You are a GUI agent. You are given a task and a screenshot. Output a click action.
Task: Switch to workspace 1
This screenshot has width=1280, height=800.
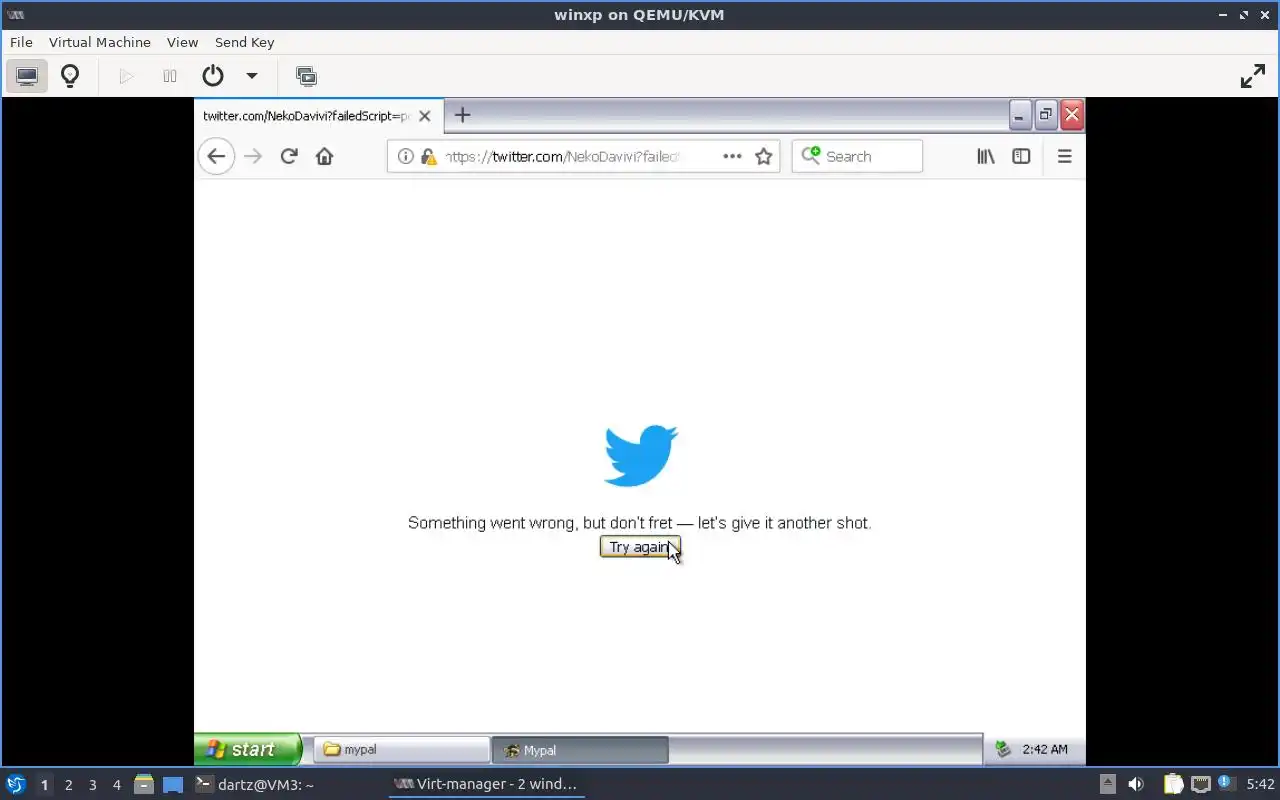[x=44, y=785]
